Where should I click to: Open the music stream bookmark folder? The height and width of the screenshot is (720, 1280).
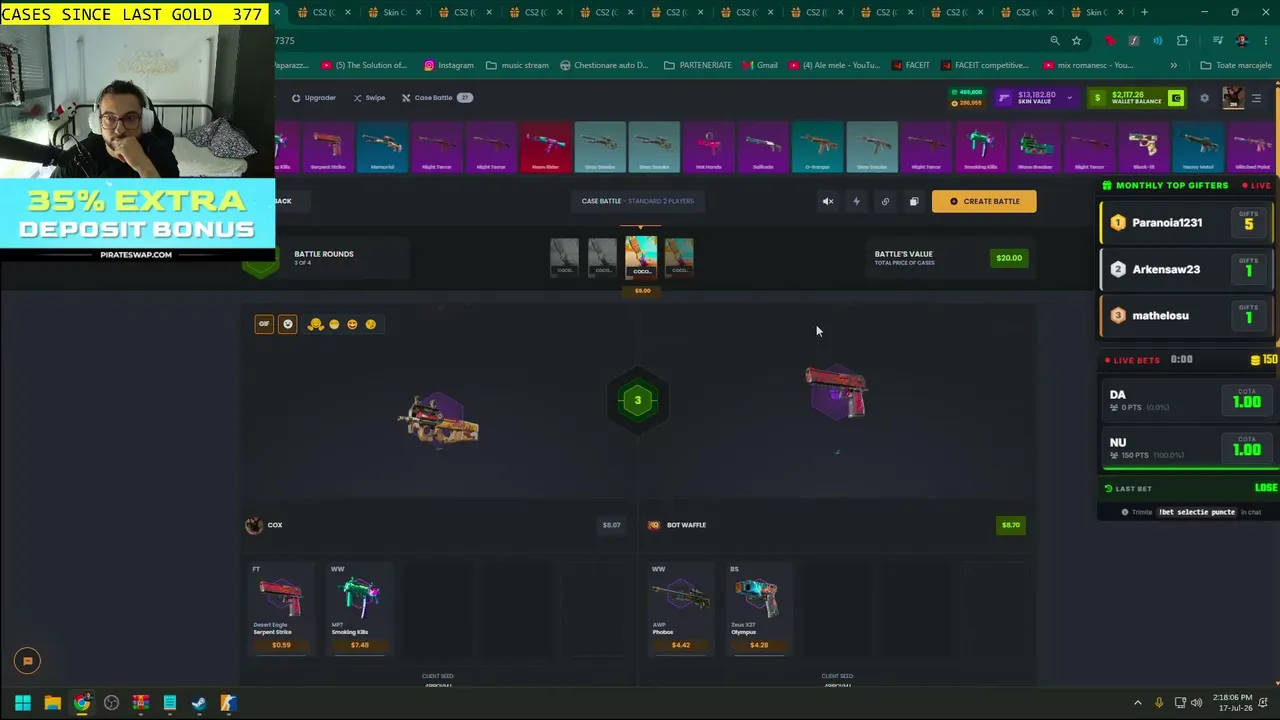517,65
